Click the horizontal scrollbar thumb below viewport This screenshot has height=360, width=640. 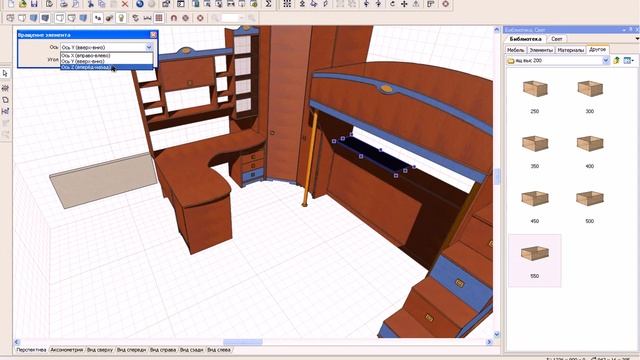point(243,342)
